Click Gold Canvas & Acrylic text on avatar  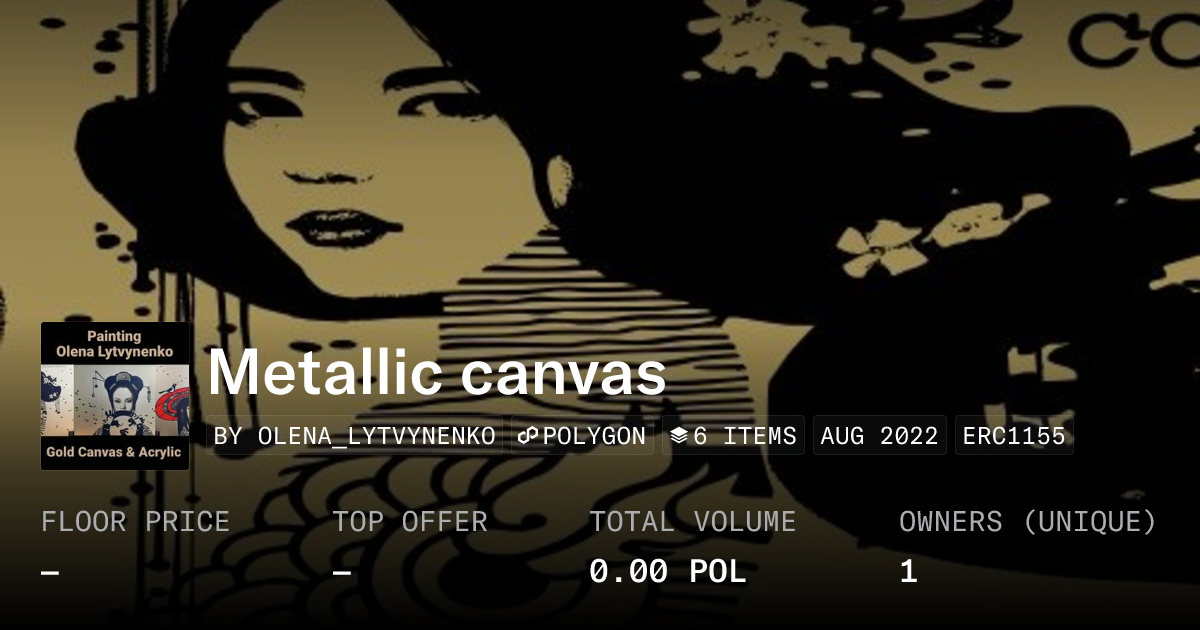point(115,453)
